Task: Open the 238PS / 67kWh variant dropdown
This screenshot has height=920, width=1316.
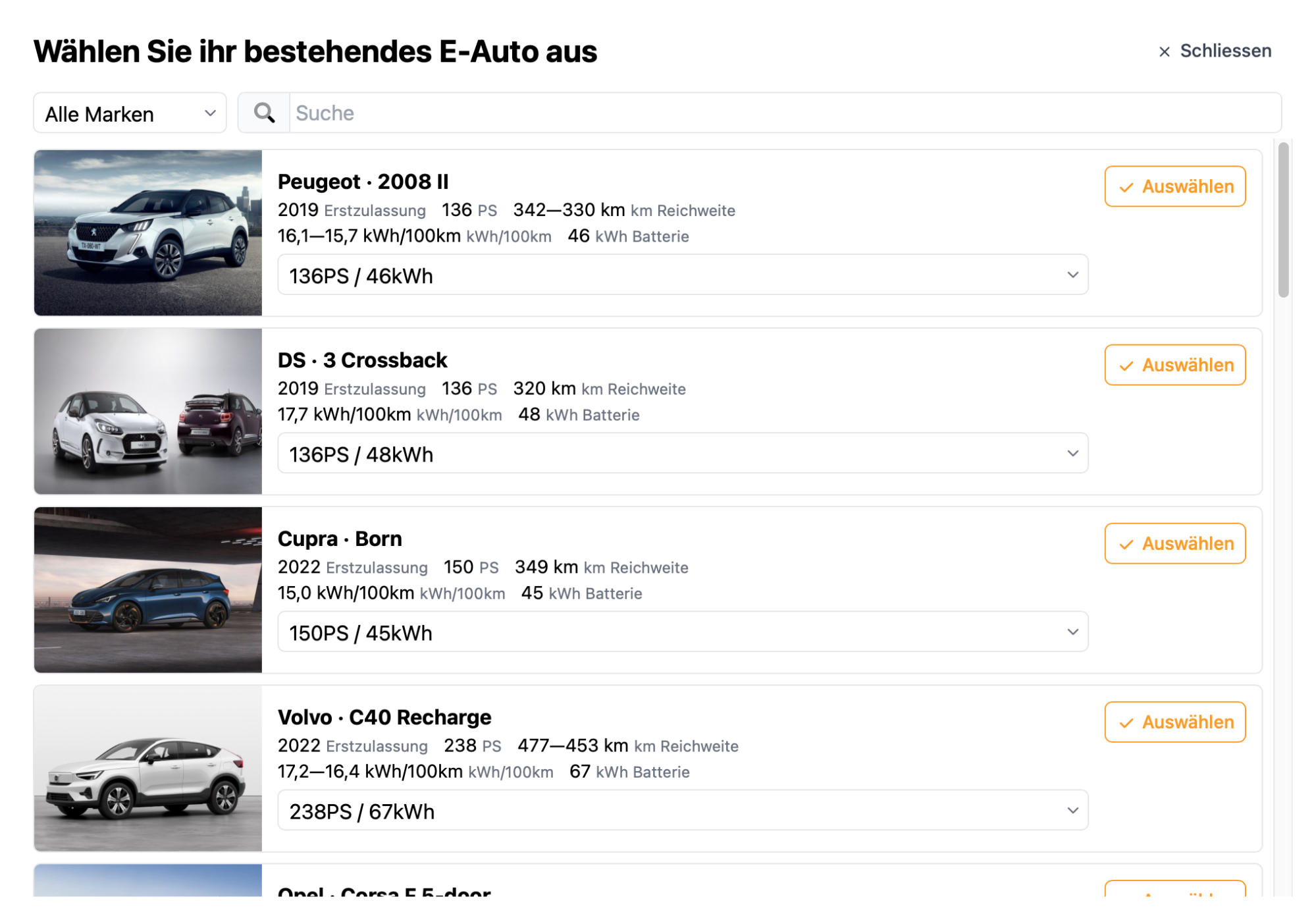Action: [682, 811]
